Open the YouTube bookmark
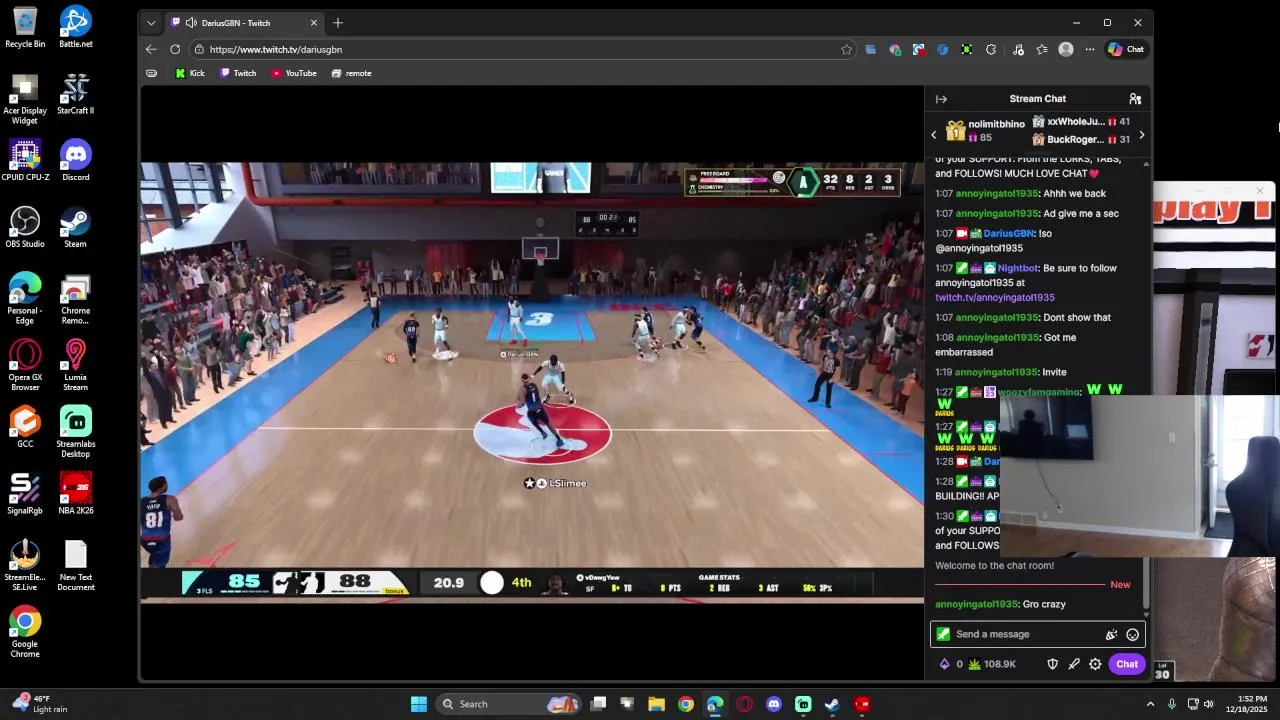 294,73
